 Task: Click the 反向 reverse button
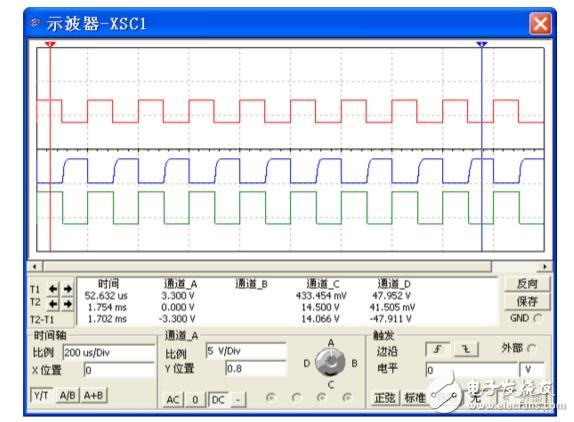(527, 284)
